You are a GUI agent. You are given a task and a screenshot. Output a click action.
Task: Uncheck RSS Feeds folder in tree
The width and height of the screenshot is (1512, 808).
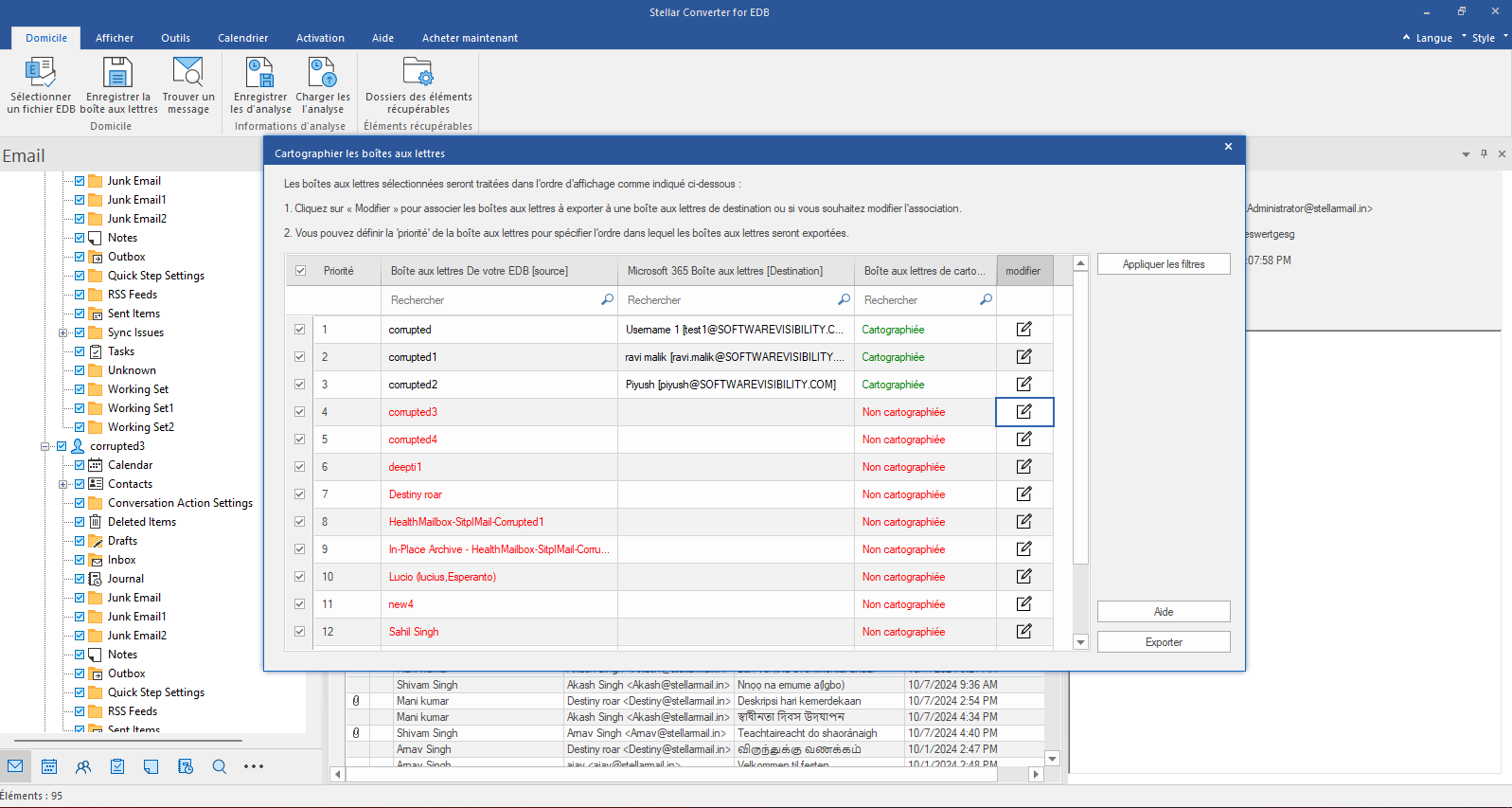[80, 295]
